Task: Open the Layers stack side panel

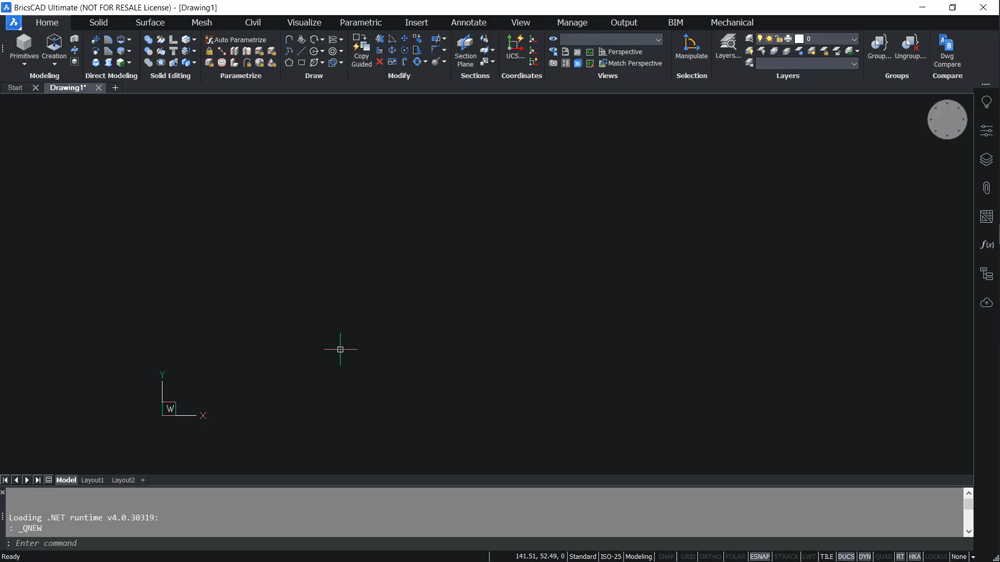Action: tap(986, 159)
